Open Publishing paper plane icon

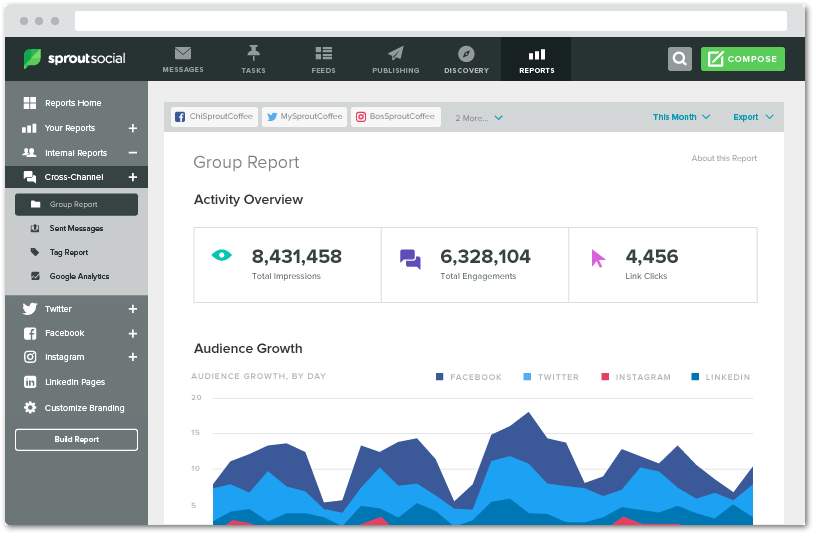[x=396, y=53]
